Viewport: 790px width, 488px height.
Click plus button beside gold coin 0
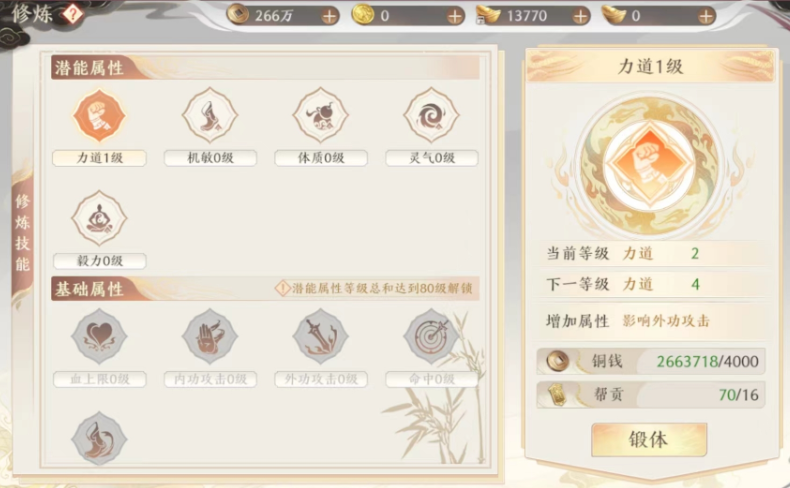(455, 16)
